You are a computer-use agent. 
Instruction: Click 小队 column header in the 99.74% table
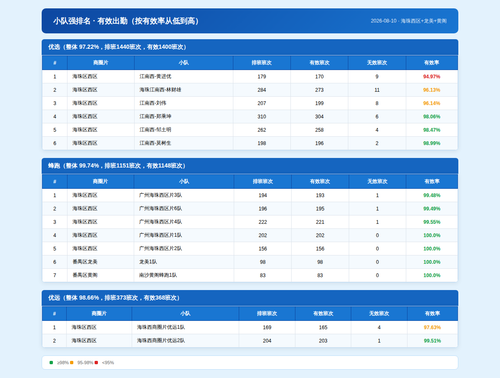tap(184, 181)
